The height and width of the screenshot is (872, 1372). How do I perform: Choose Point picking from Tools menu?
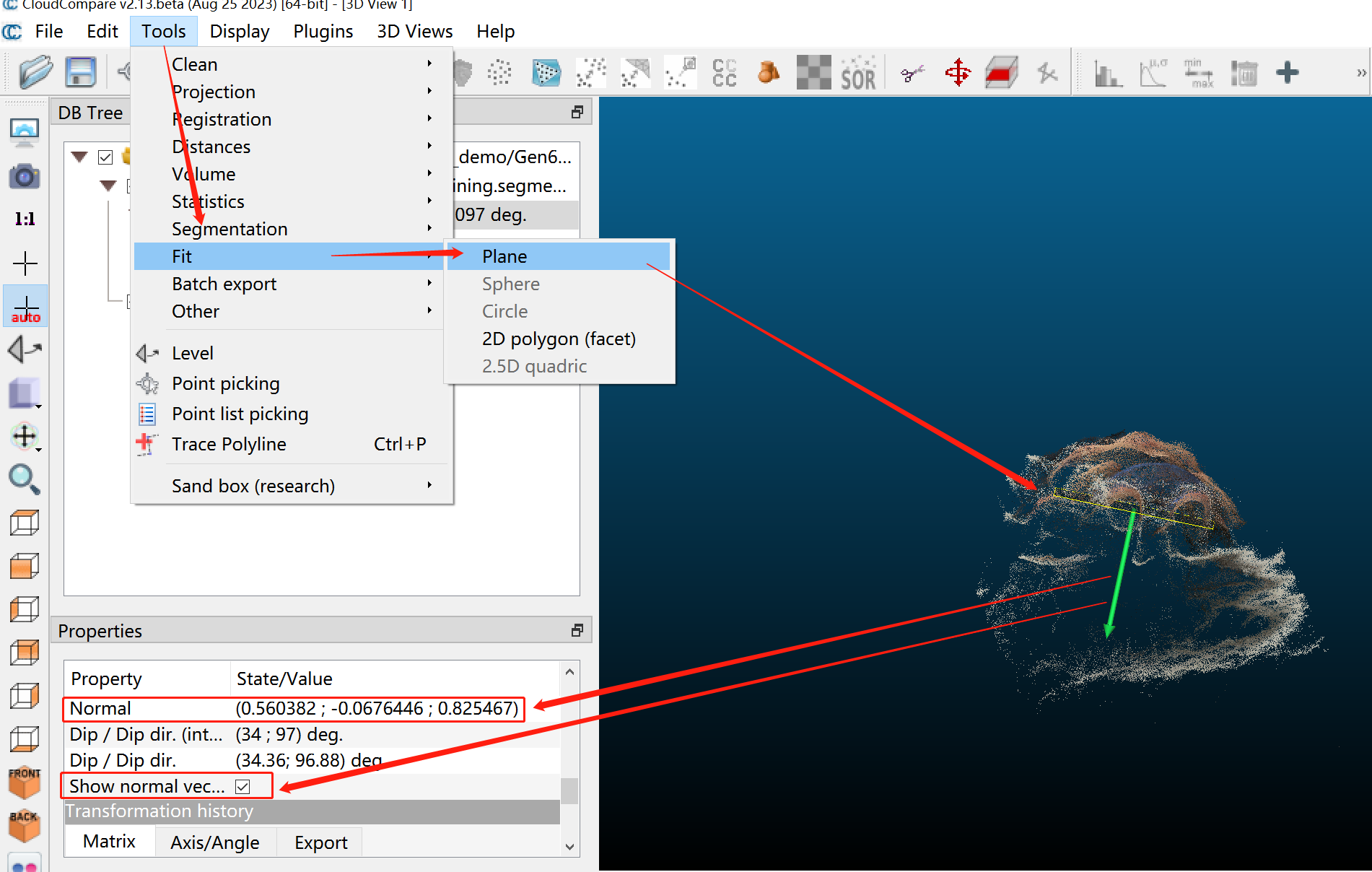pyautogui.click(x=293, y=383)
